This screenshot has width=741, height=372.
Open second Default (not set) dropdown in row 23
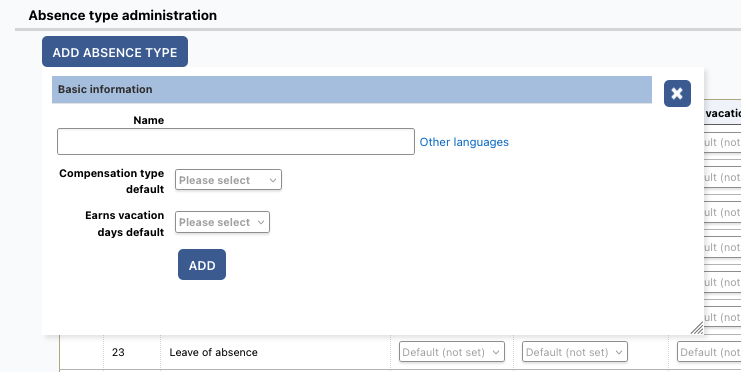(x=575, y=352)
